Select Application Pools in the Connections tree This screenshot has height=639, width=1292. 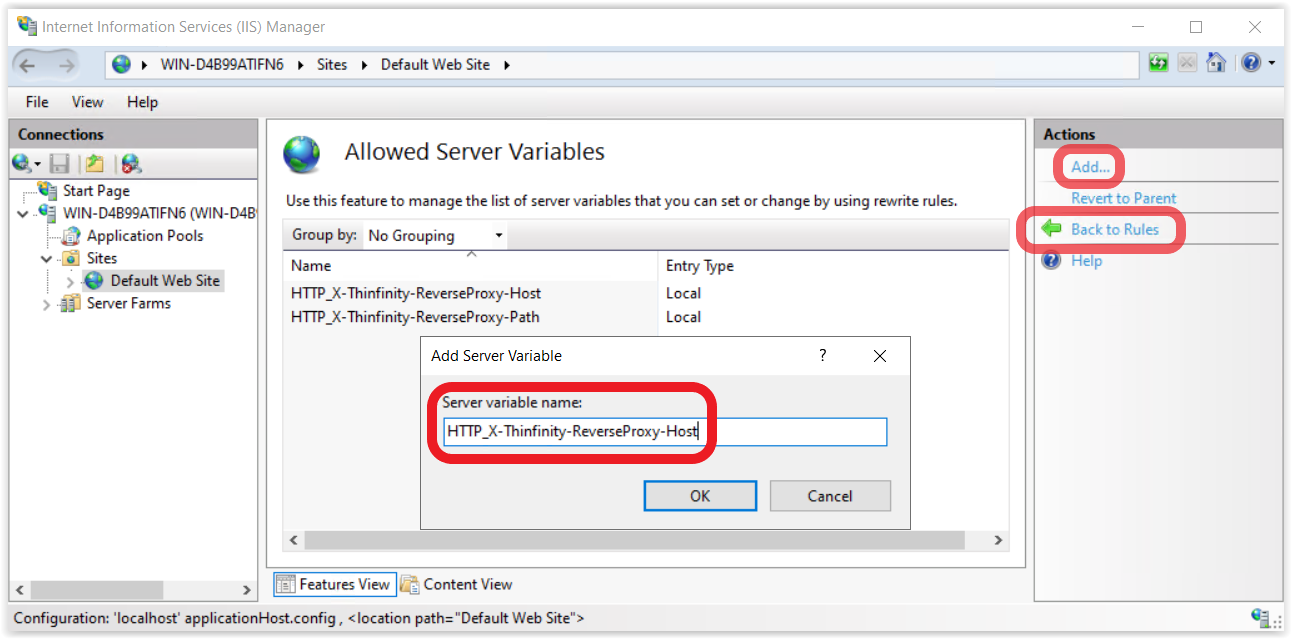coord(144,236)
